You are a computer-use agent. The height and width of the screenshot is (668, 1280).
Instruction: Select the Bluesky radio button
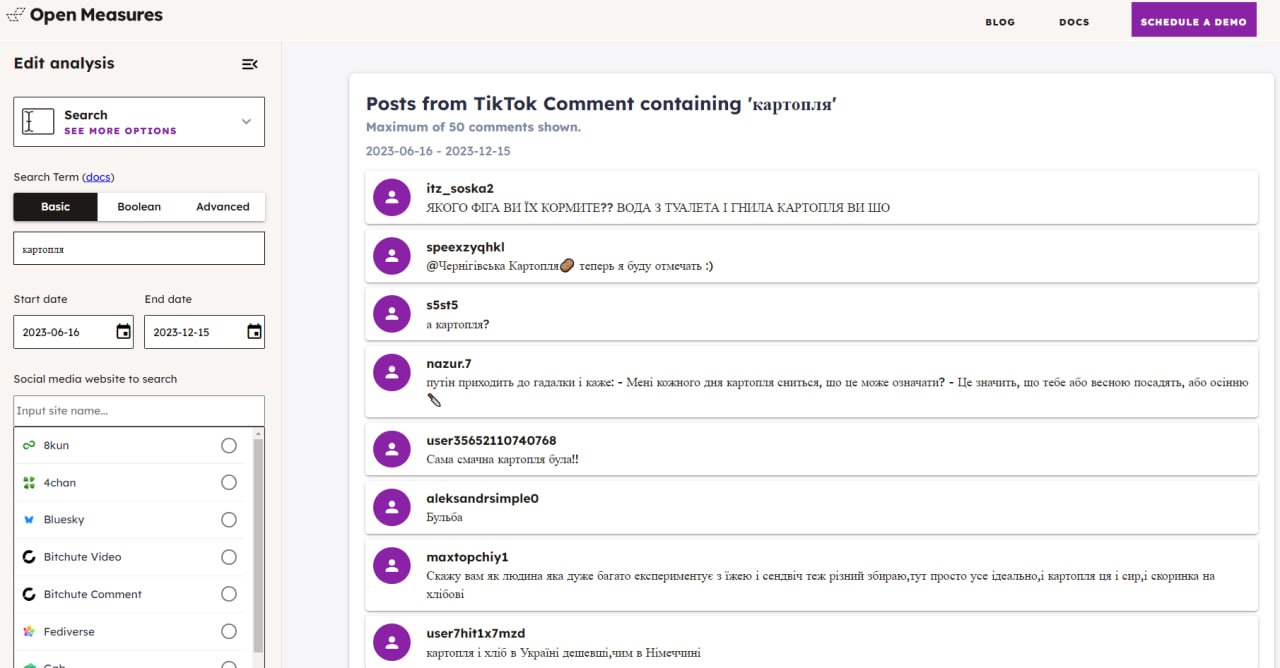pos(229,520)
